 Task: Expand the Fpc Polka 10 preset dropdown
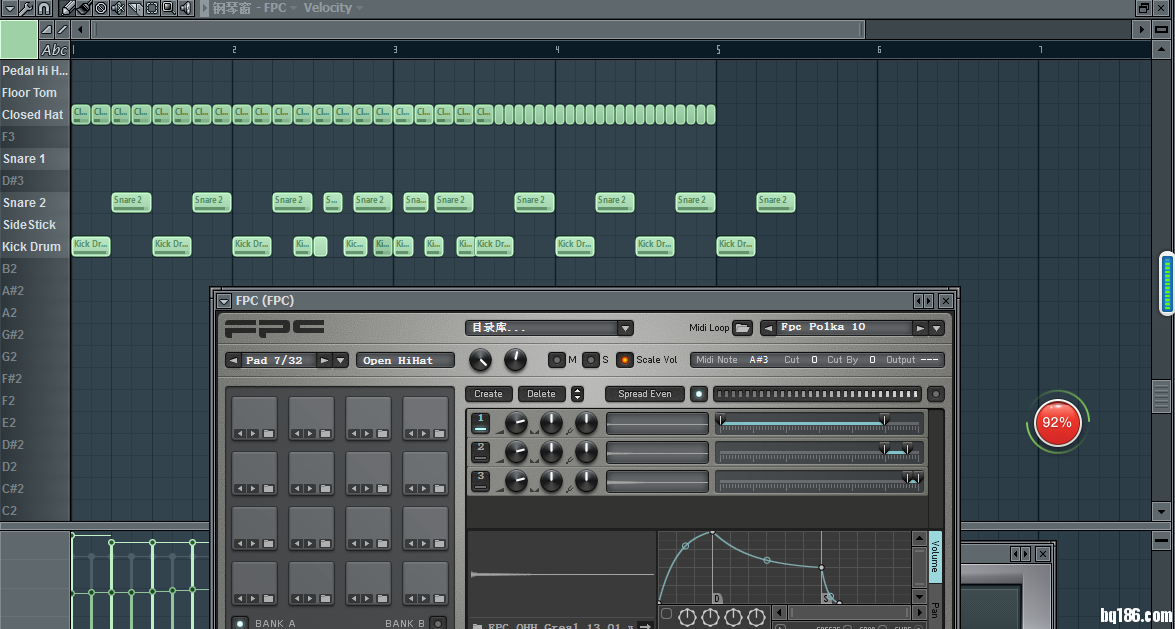pos(936,328)
